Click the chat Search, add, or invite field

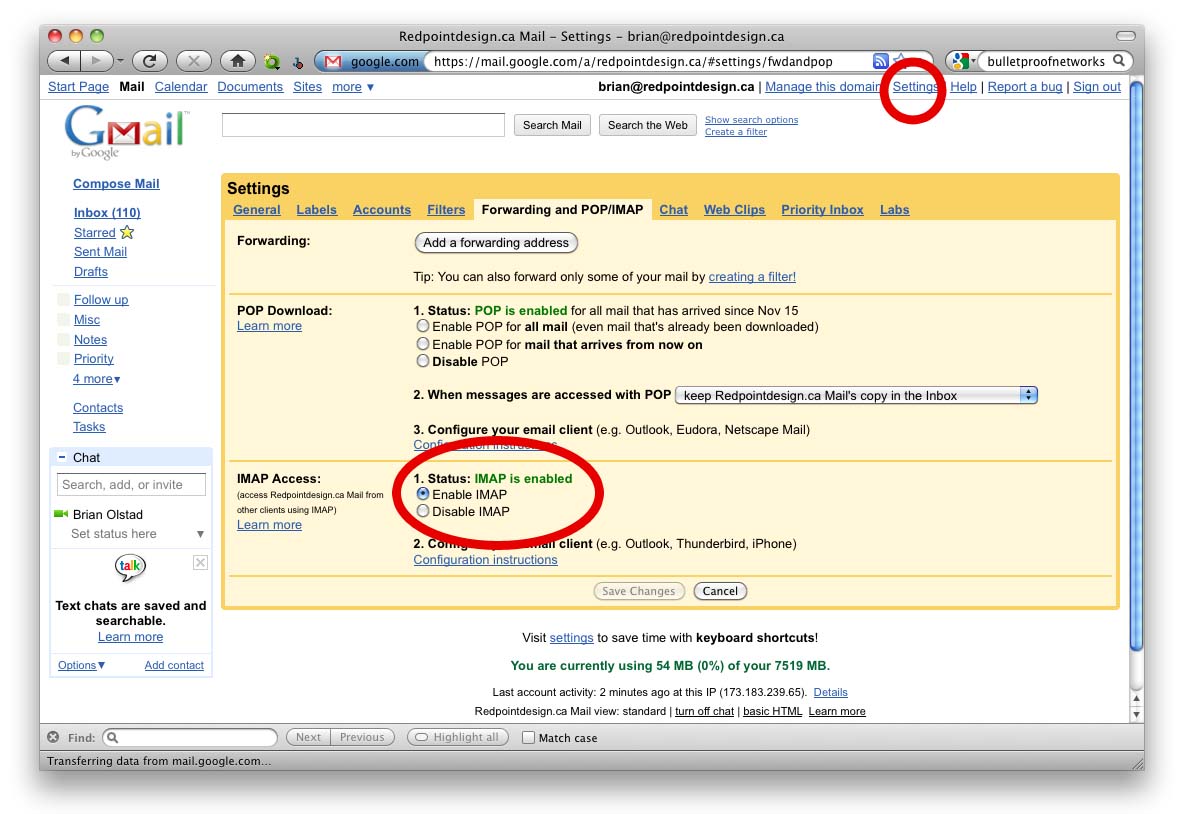click(131, 485)
